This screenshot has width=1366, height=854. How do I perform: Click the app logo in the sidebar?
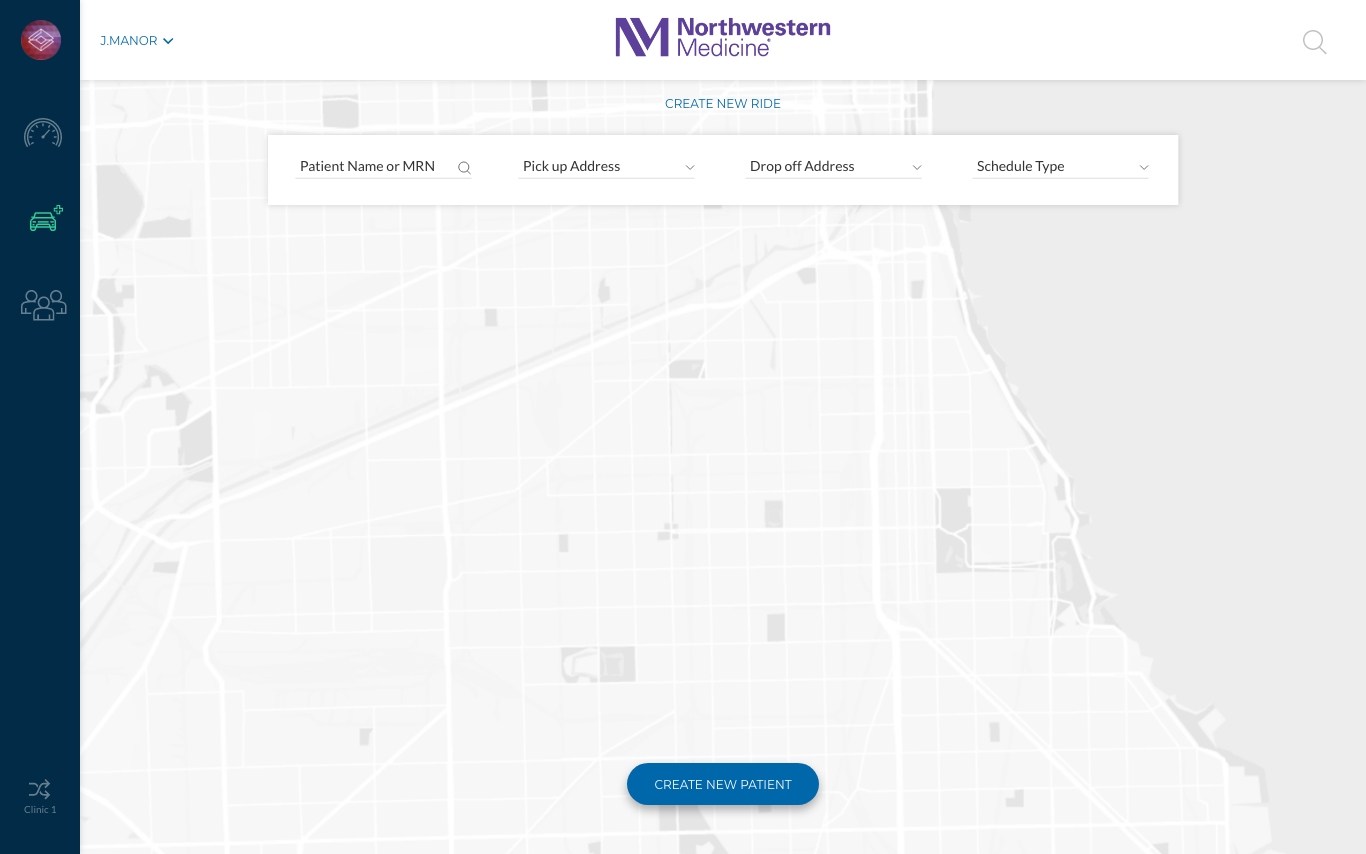coord(41,40)
